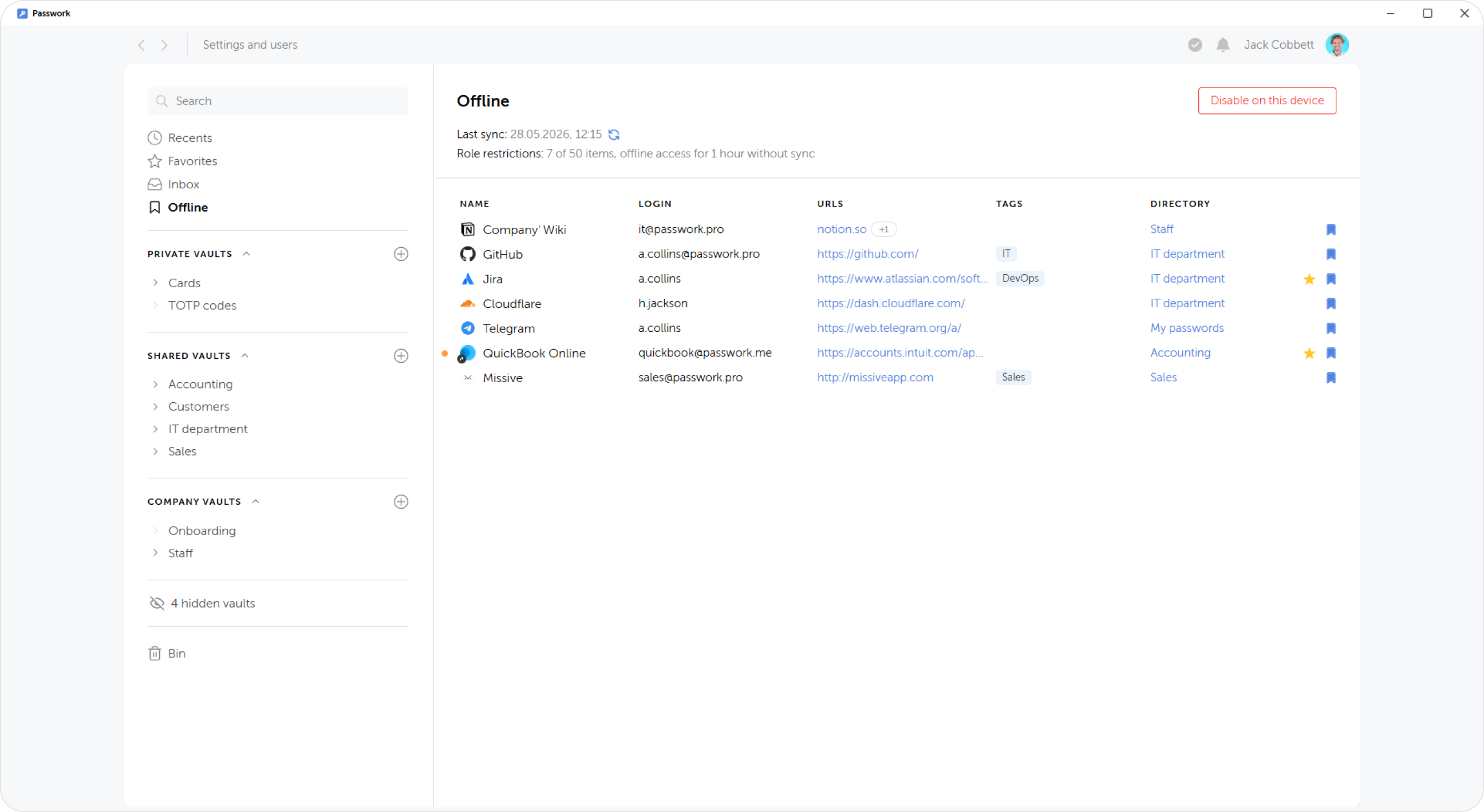
Task: Click the GitHub logo icon
Action: click(x=467, y=255)
